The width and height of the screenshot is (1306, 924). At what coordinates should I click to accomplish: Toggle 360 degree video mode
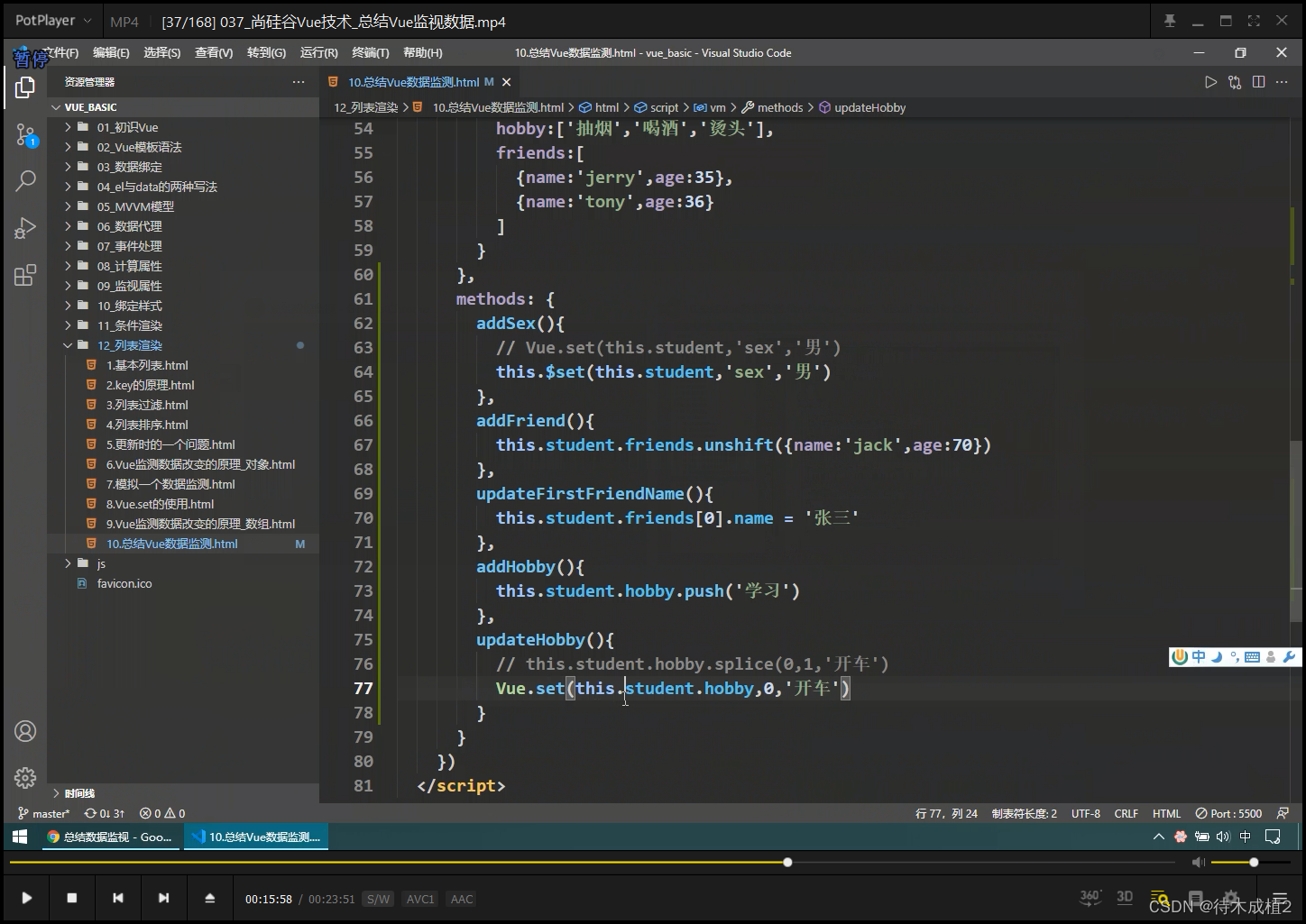coord(1090,897)
